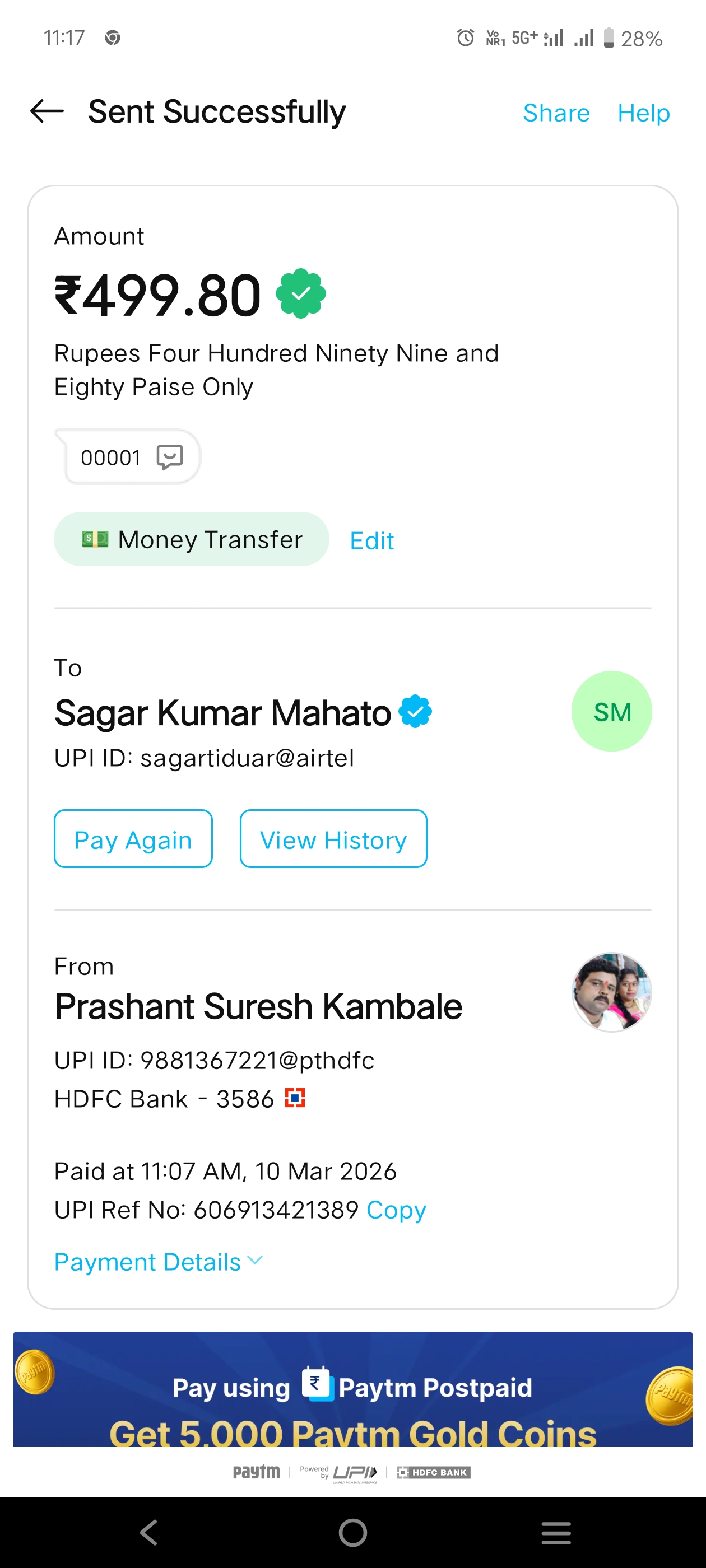Edit the Money Transfer category
Screen dimensions: 706x1568
371,540
